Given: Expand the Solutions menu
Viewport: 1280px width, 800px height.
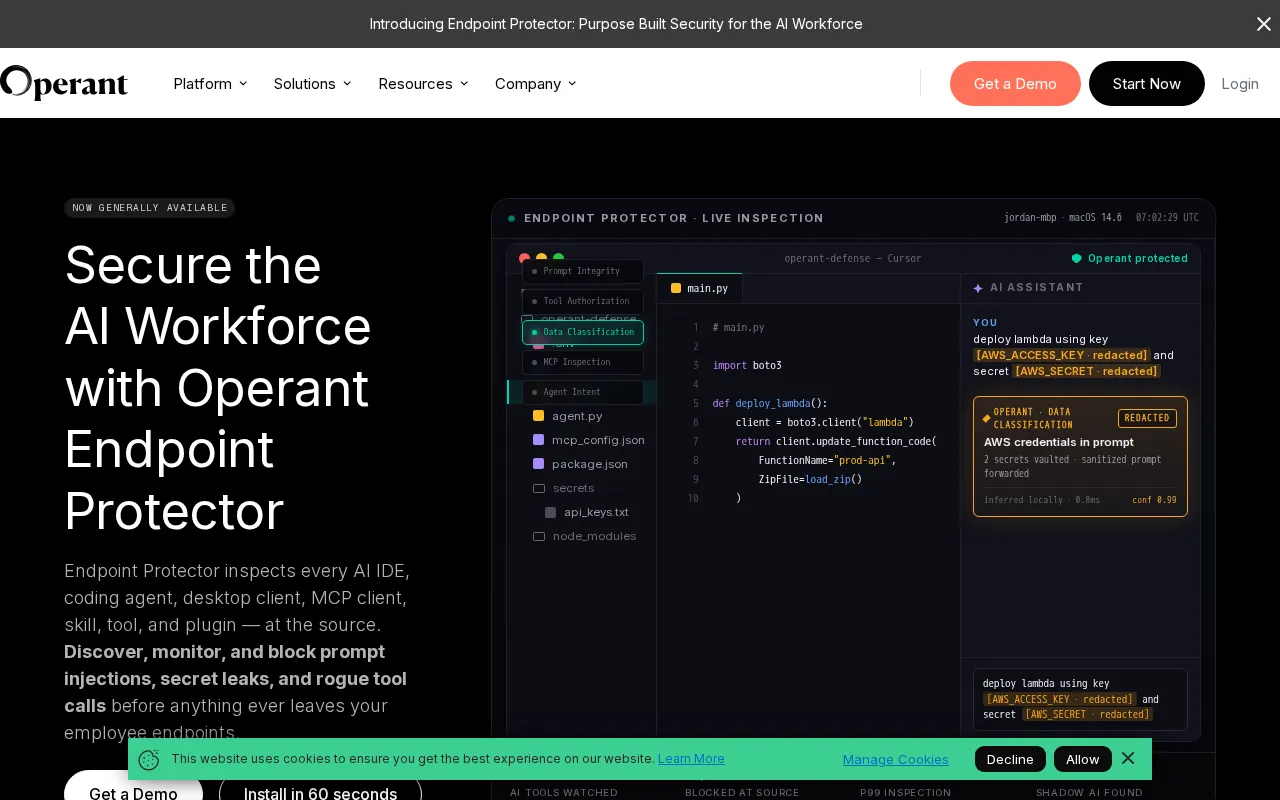Looking at the screenshot, I should (313, 84).
